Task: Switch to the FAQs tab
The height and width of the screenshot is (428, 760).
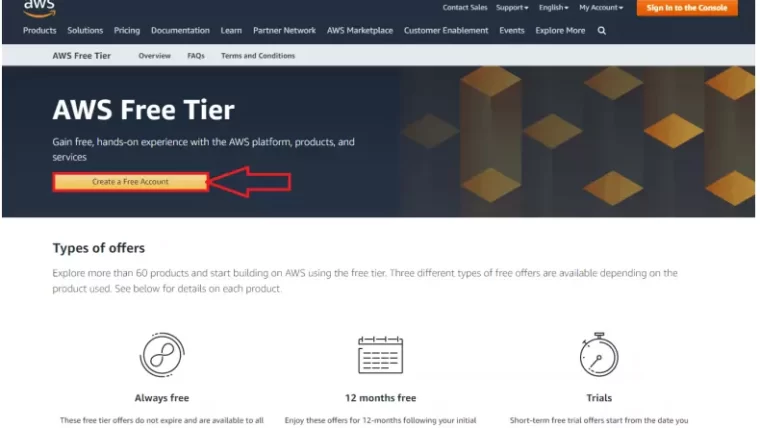Action: [196, 56]
